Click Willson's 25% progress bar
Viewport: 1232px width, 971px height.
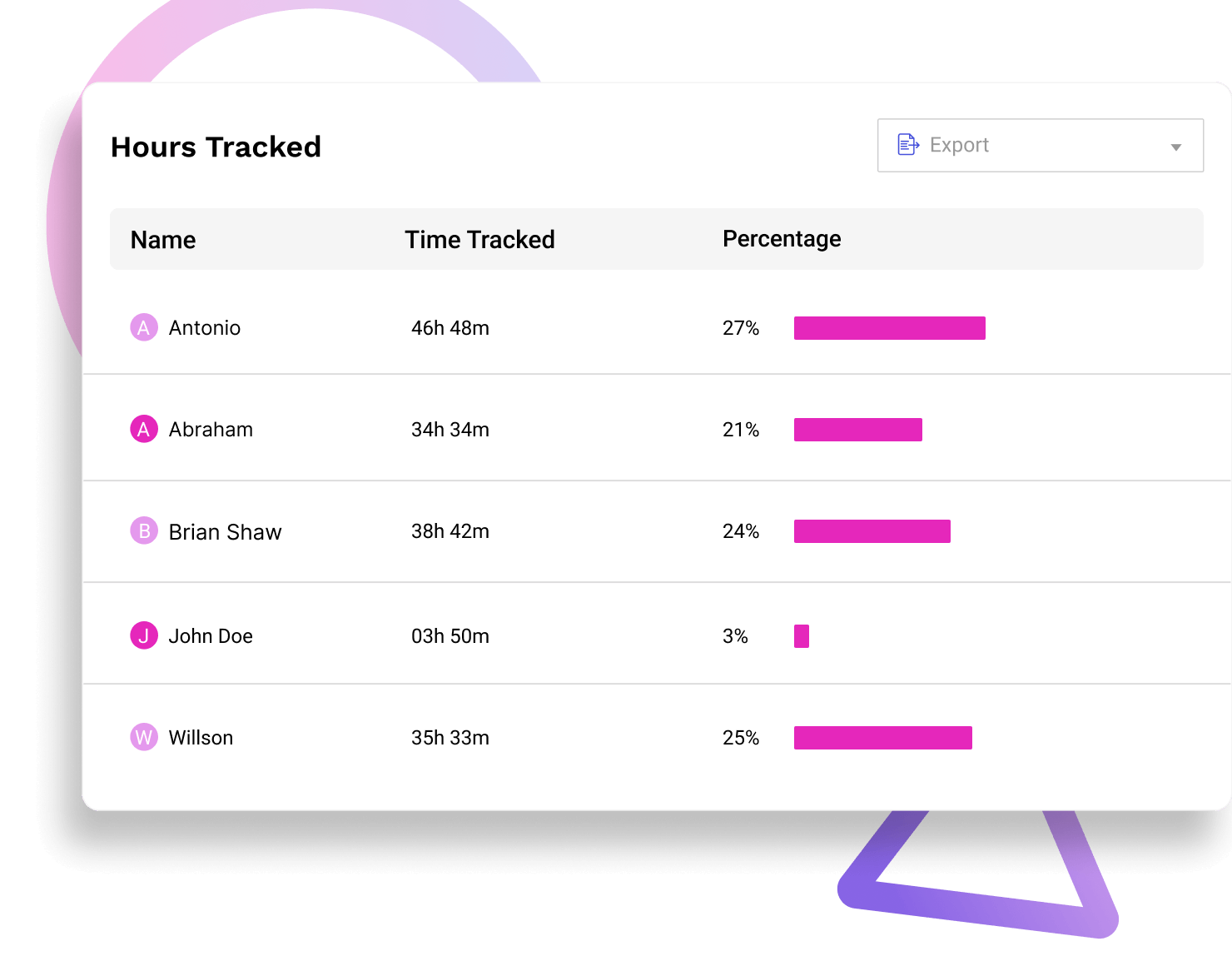click(882, 738)
